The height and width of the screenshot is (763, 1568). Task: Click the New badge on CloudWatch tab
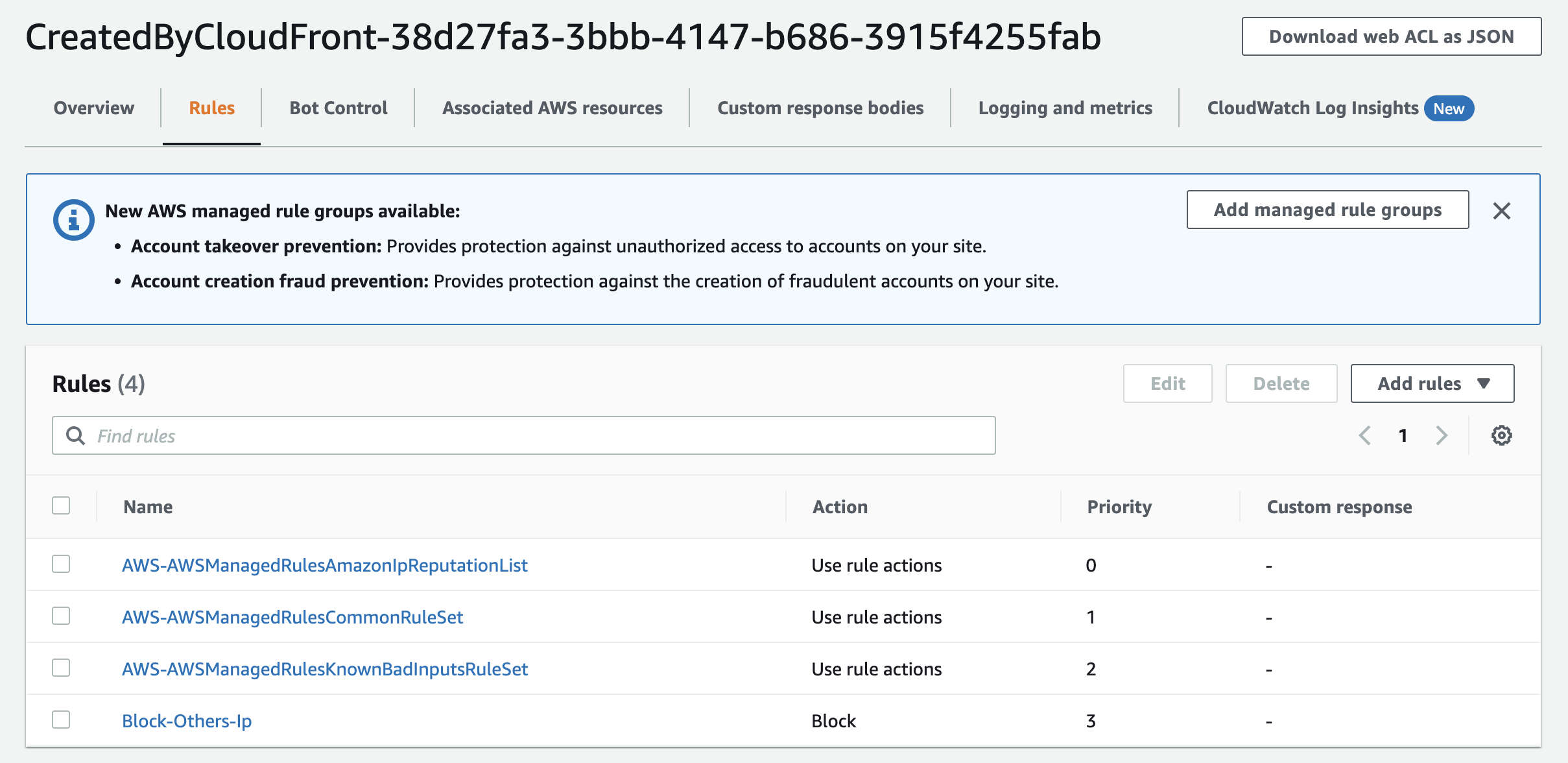[x=1448, y=108]
